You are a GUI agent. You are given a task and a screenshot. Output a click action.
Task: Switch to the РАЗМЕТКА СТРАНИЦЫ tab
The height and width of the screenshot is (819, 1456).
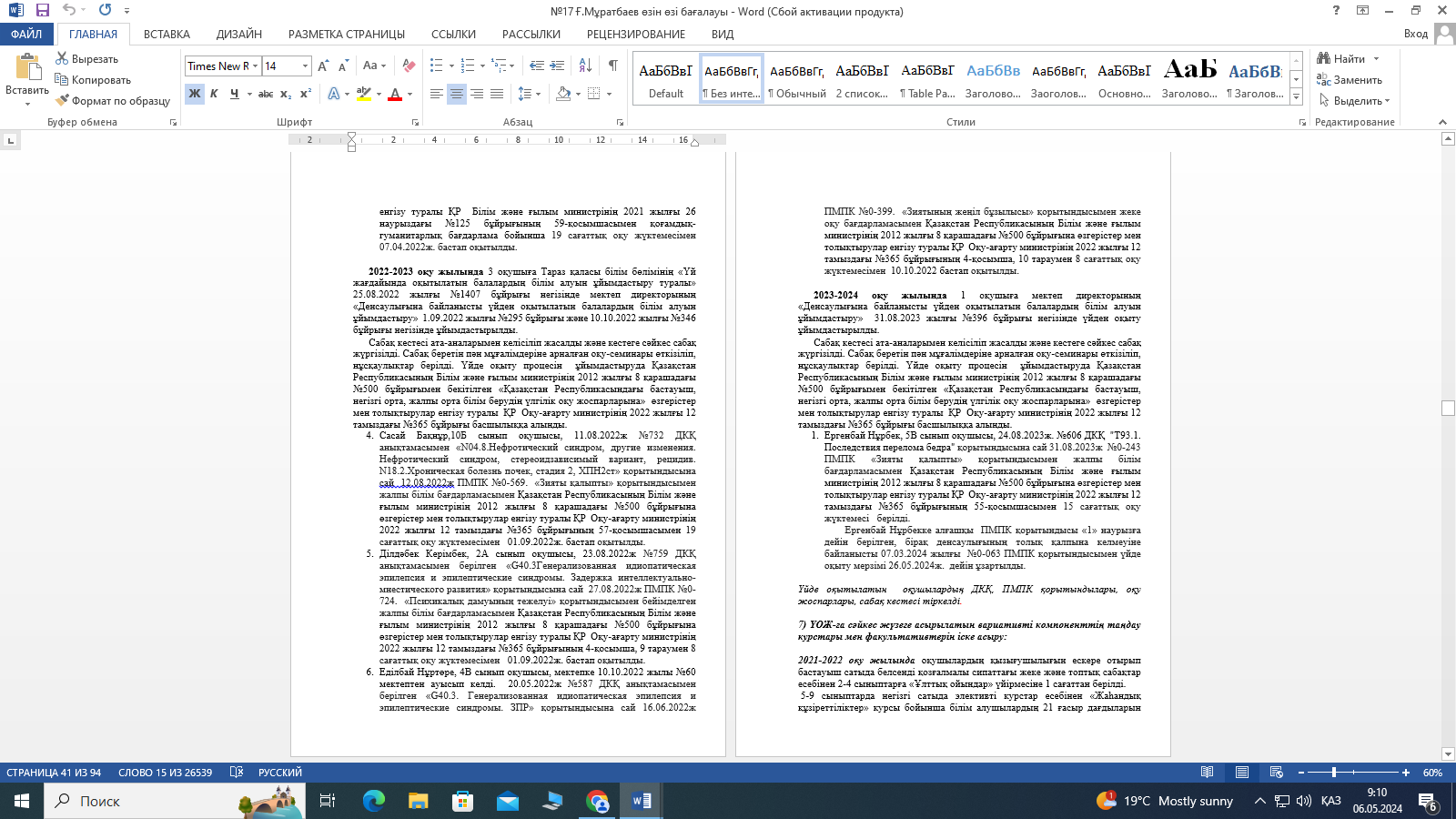[x=347, y=34]
